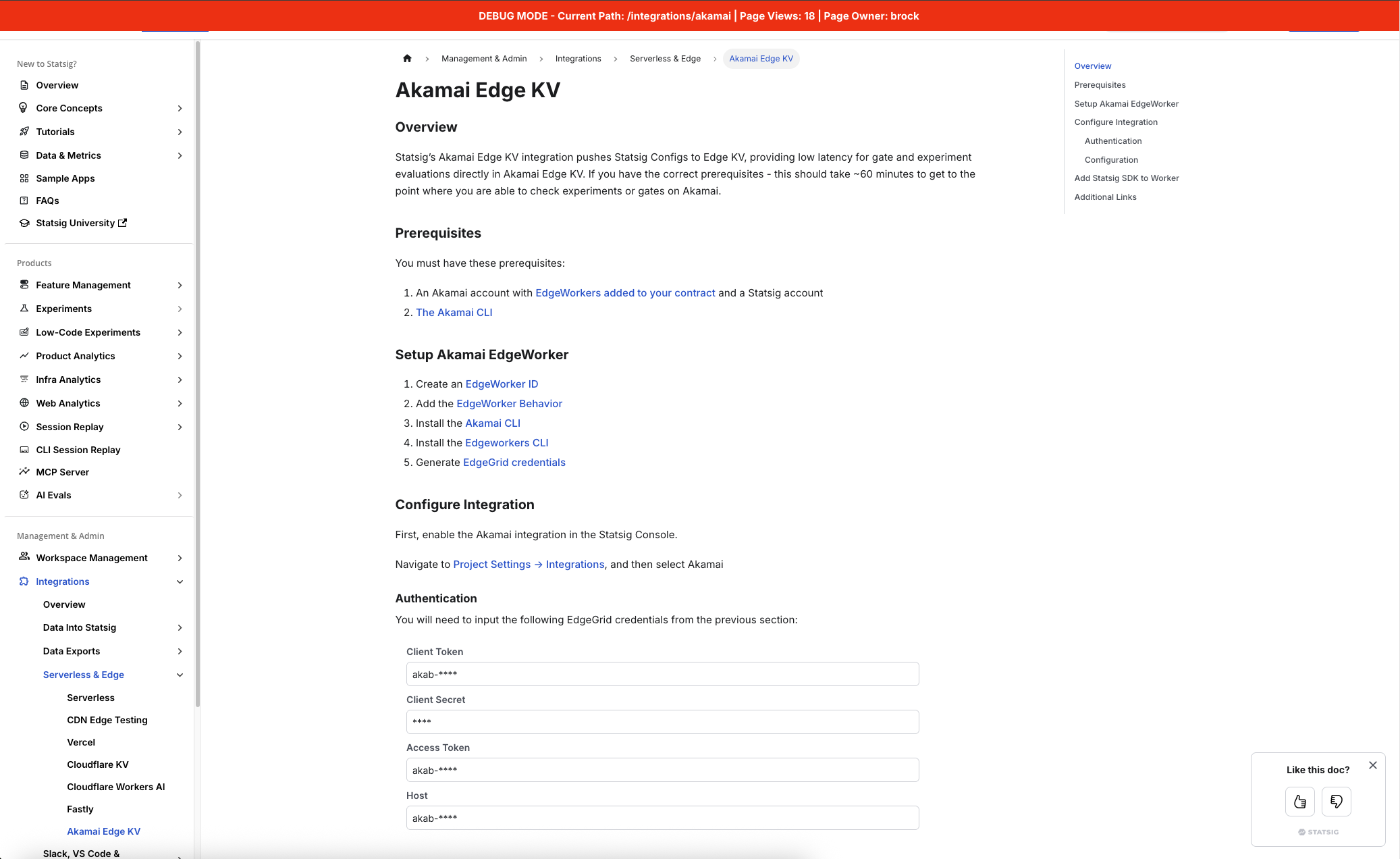Image resolution: width=1400 pixels, height=859 pixels.
Task: Collapse the Serverless & Edge submenu
Action: [x=180, y=675]
